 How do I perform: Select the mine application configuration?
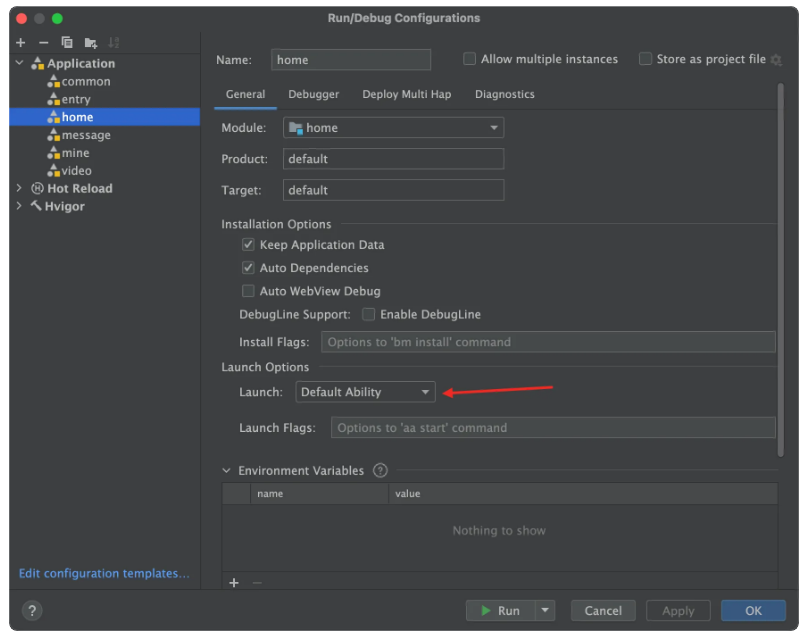[75, 153]
